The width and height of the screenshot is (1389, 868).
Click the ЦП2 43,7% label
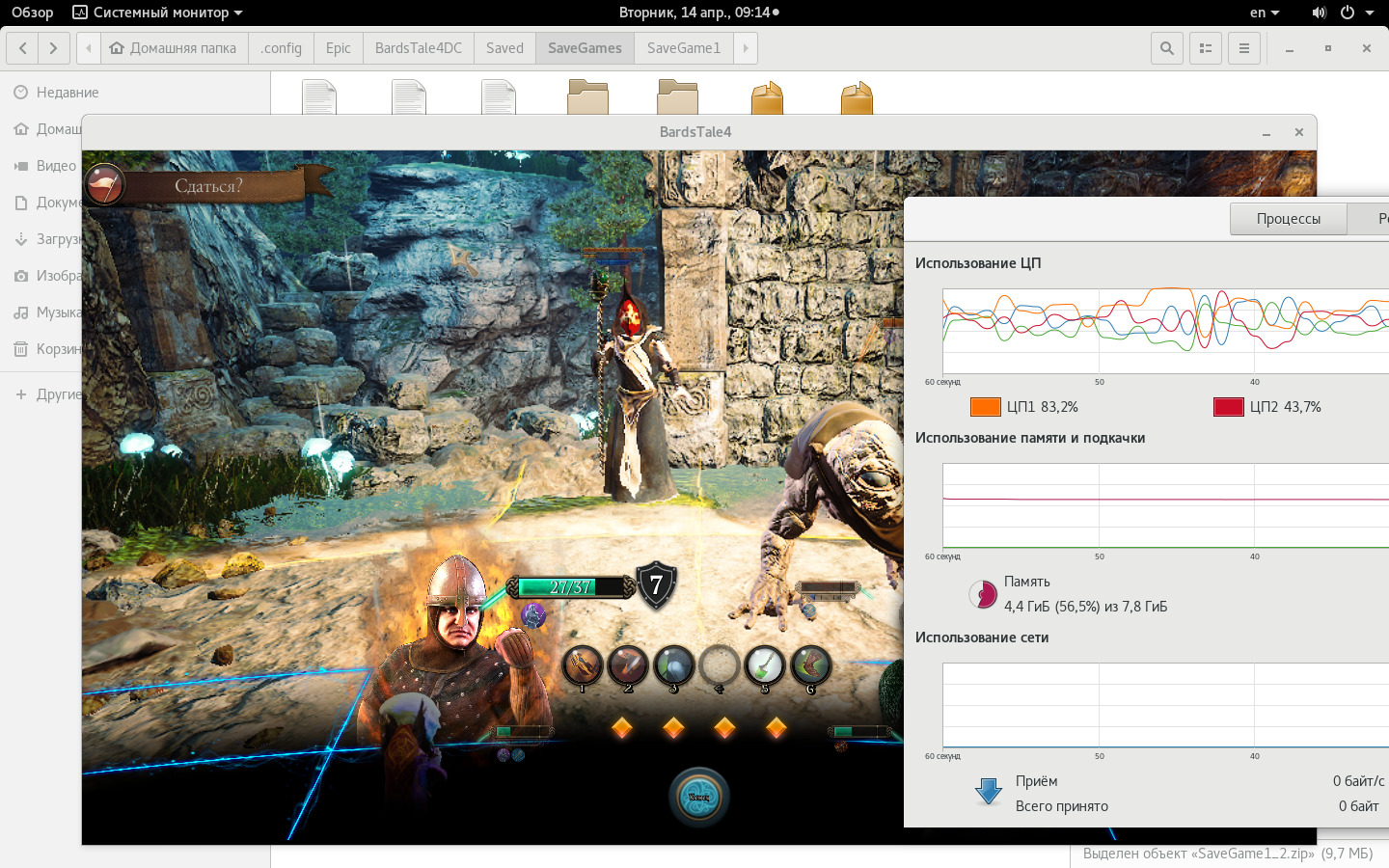[x=1286, y=407]
